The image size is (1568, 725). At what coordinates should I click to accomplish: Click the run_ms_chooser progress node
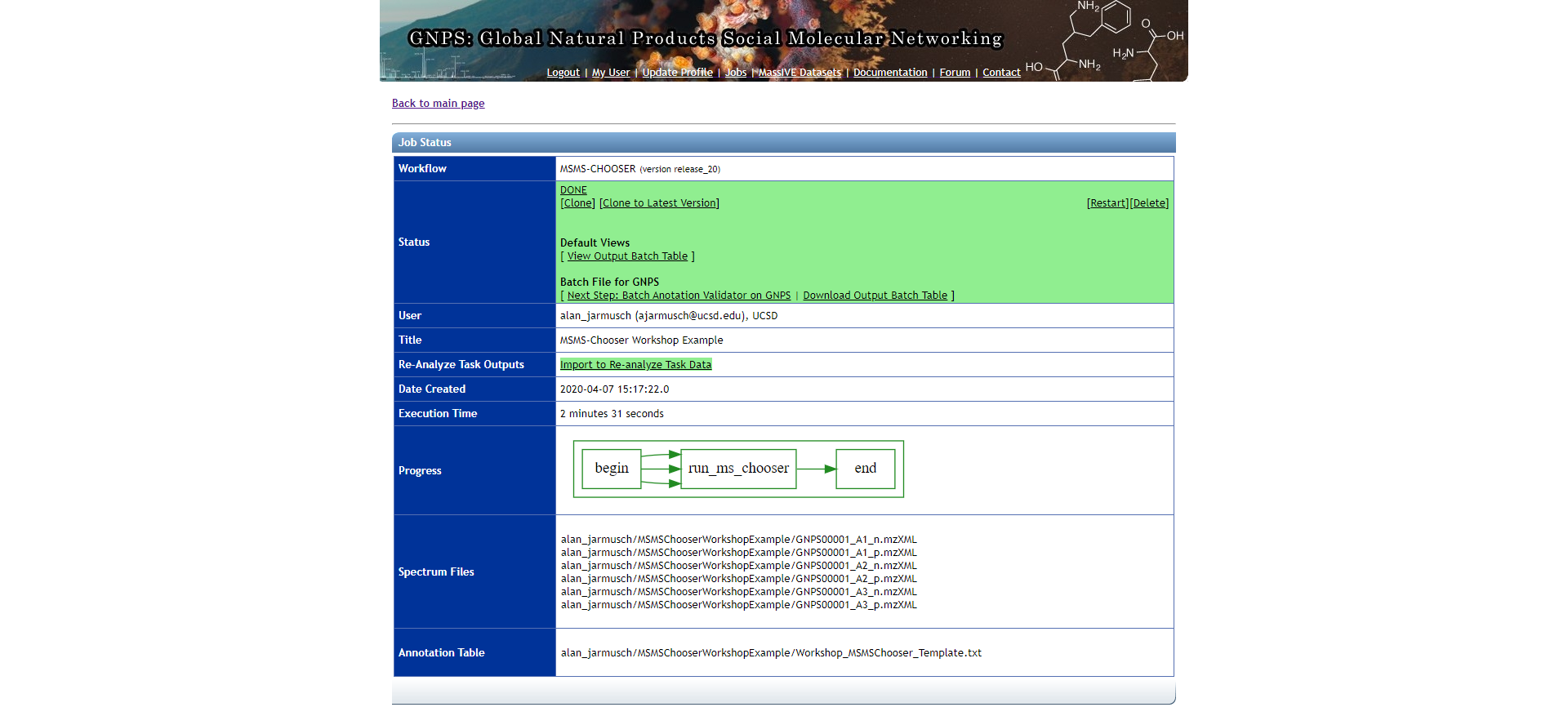738,469
